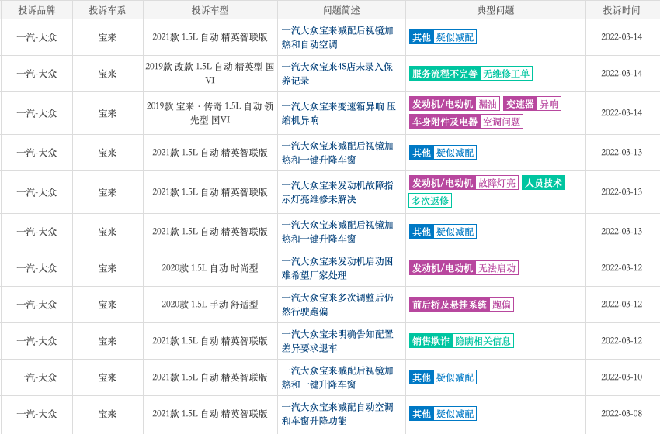This screenshot has height=434, width=660.
Task: Open complaint link about 发动机故障指示灯亮维修未解决
Action: (x=338, y=192)
